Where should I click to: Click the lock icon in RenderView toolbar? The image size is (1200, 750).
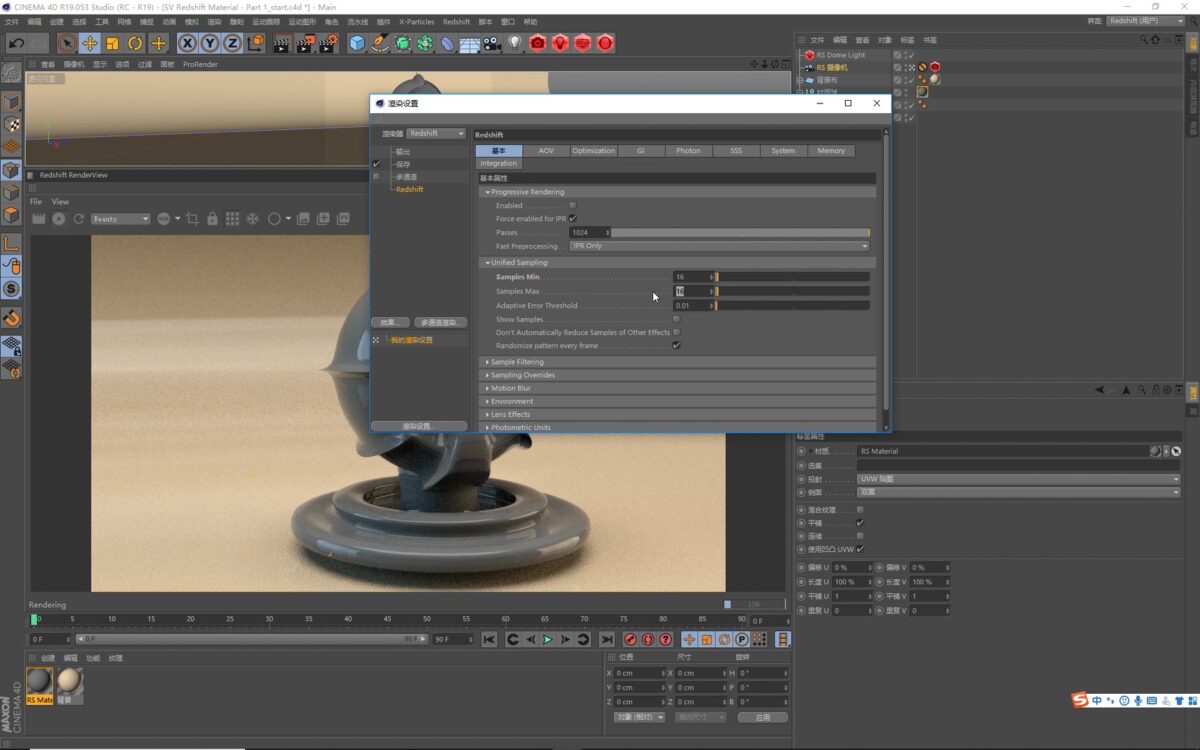tap(212, 218)
